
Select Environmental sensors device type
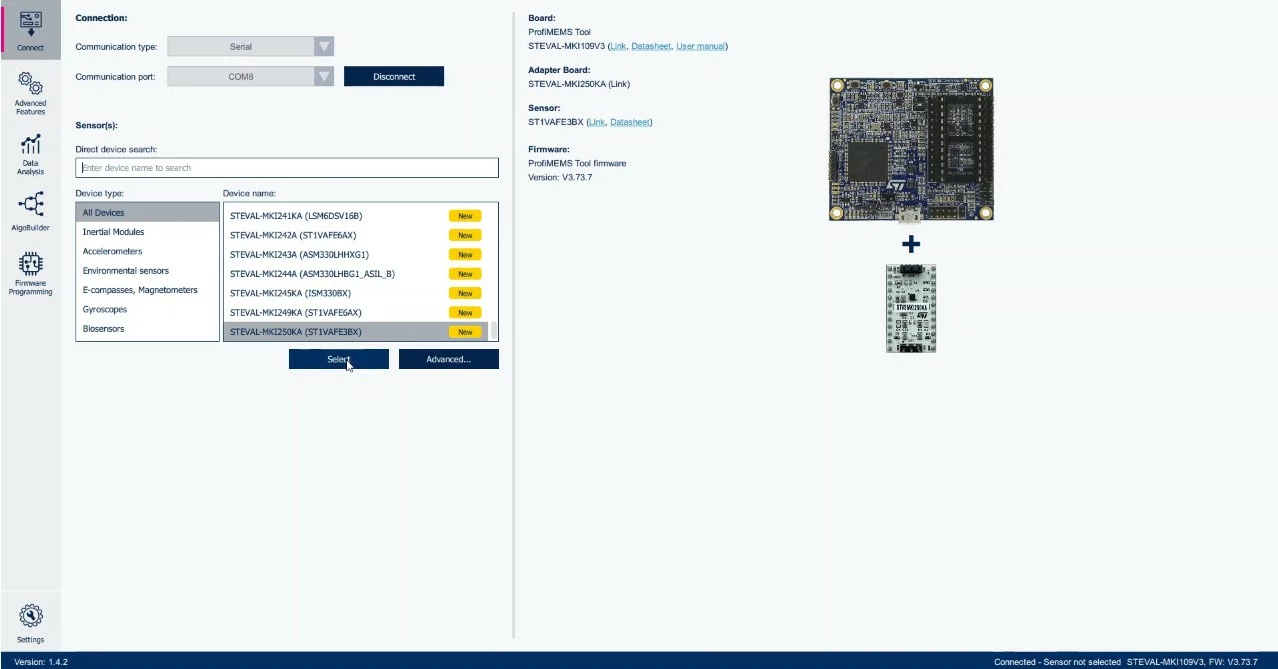[147, 271]
